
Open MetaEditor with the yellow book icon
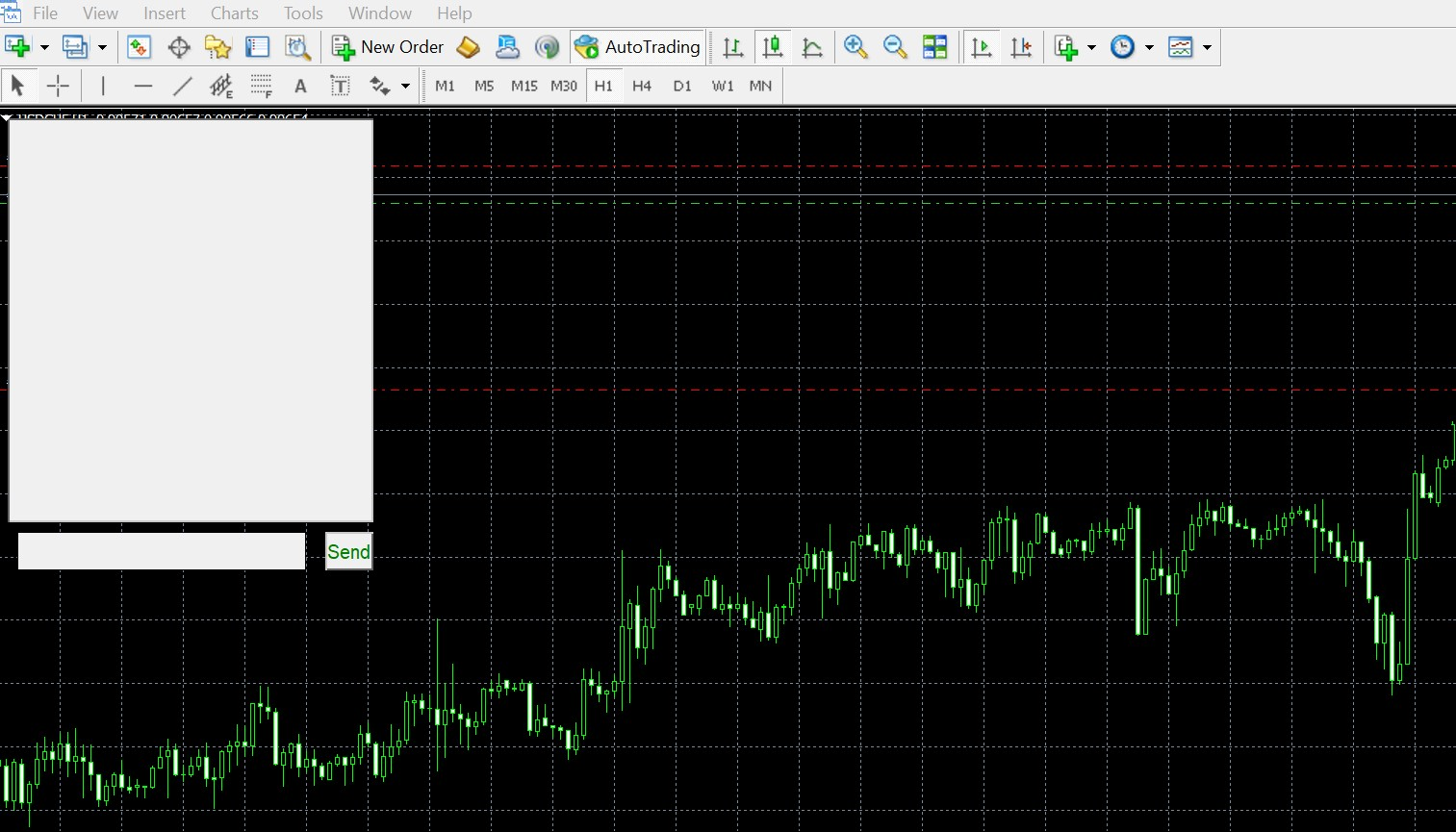pos(469,47)
